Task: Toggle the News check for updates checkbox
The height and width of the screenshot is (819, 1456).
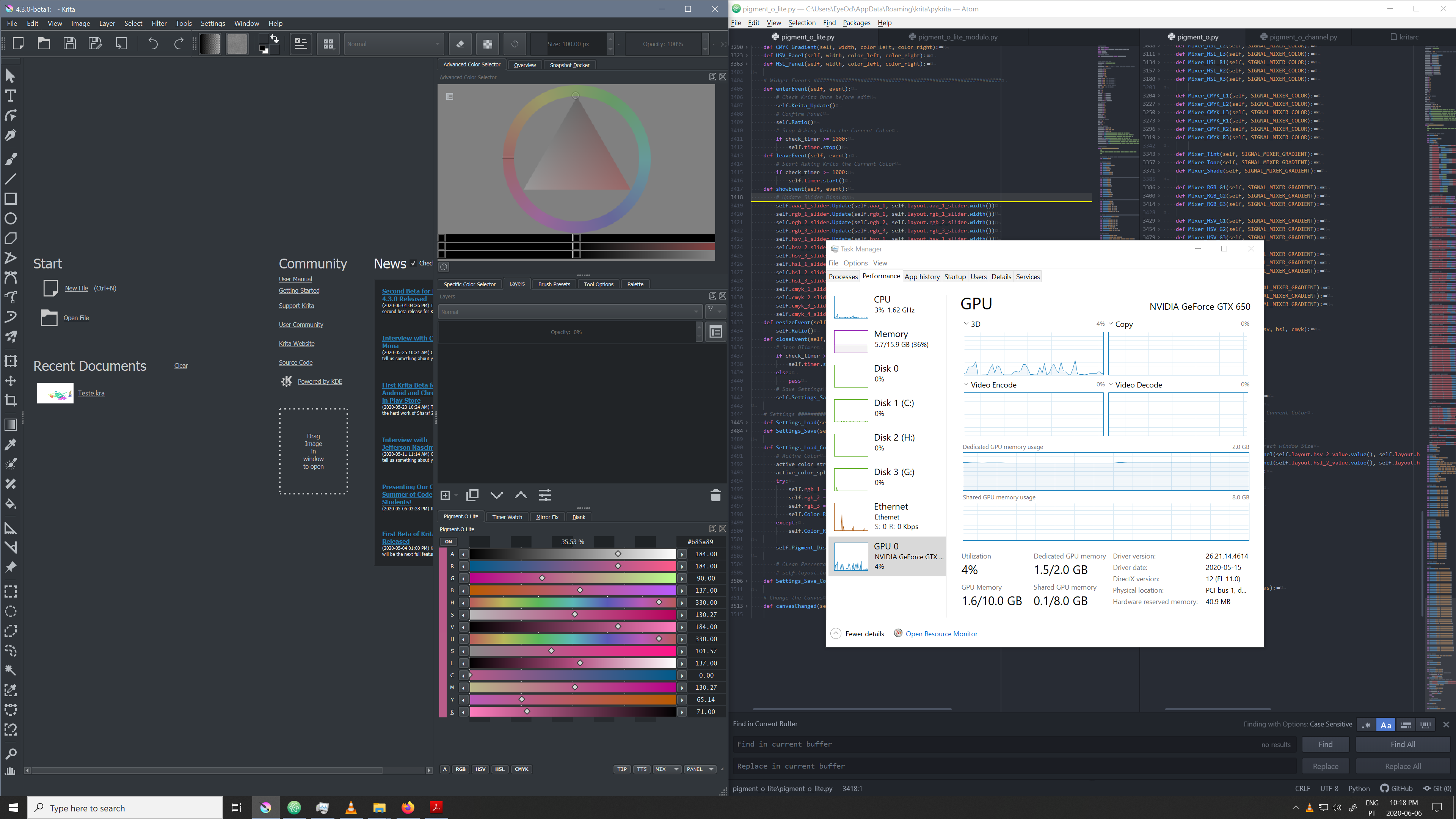Action: tap(413, 264)
